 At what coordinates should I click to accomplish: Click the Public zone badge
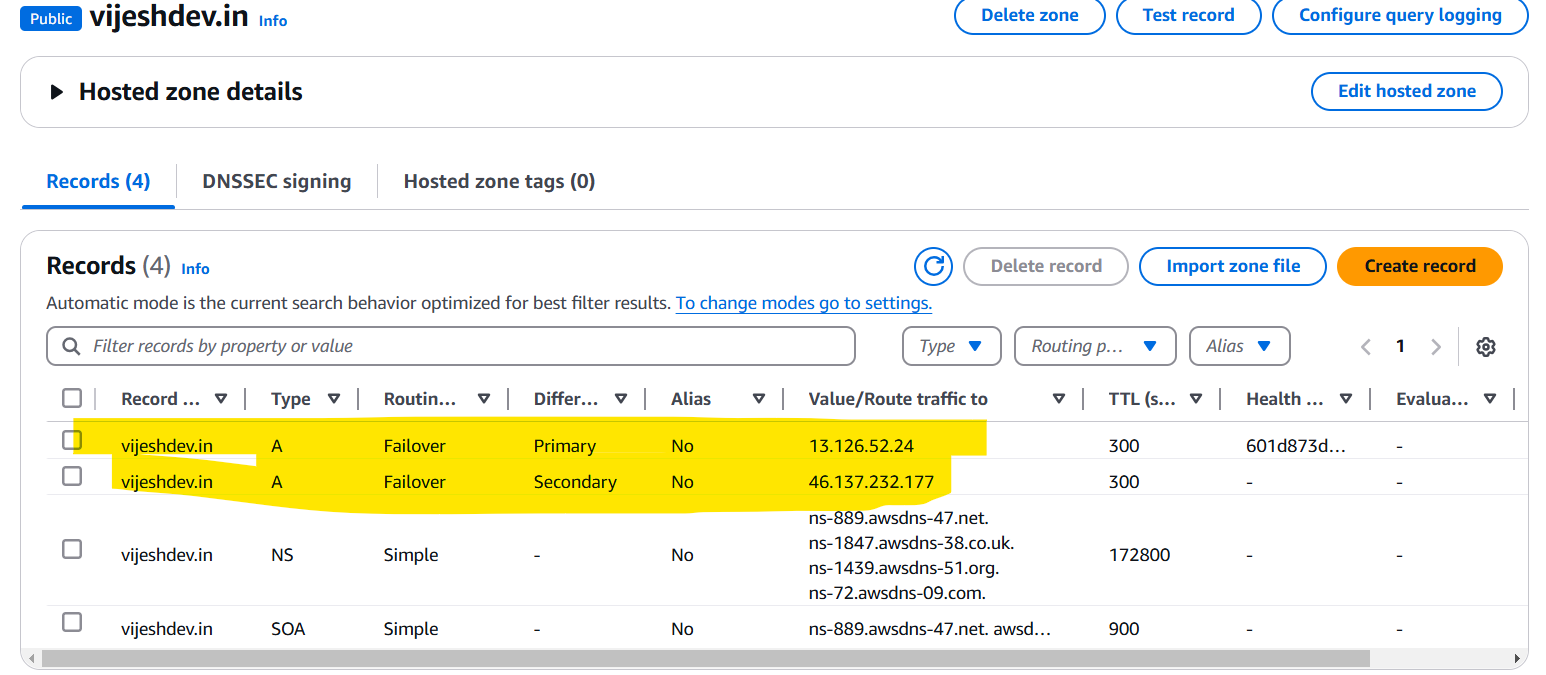50,18
